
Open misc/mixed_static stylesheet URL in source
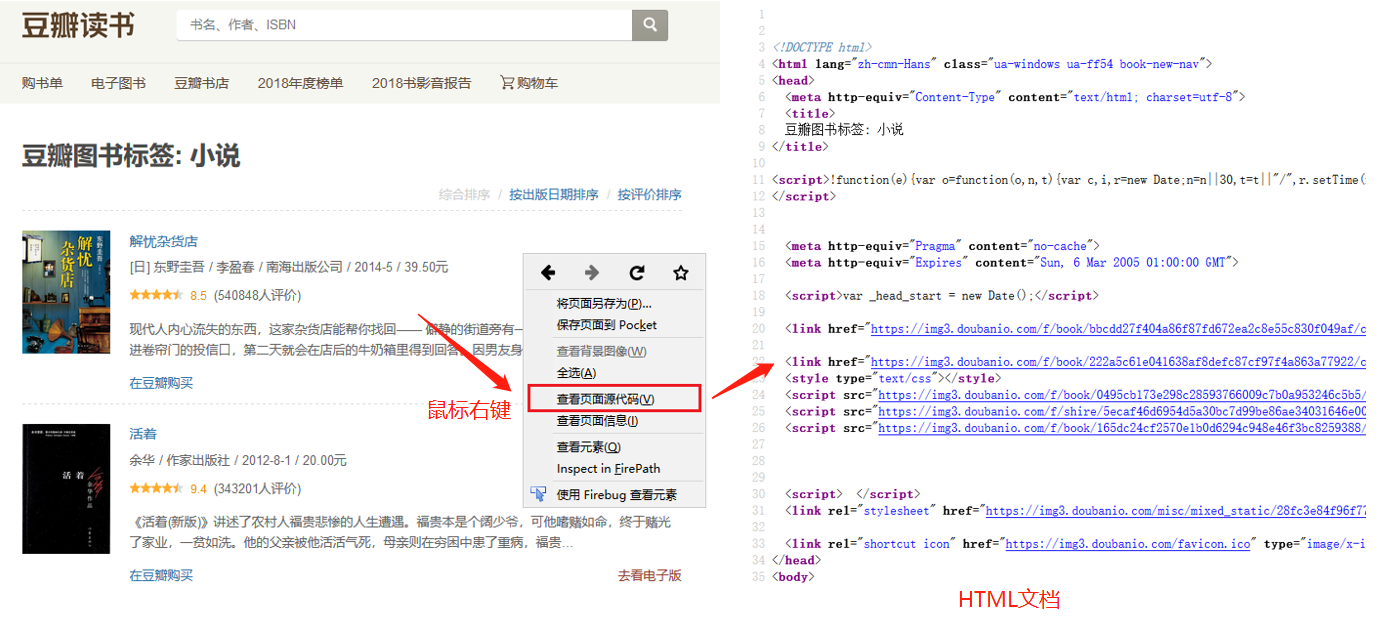point(1176,511)
